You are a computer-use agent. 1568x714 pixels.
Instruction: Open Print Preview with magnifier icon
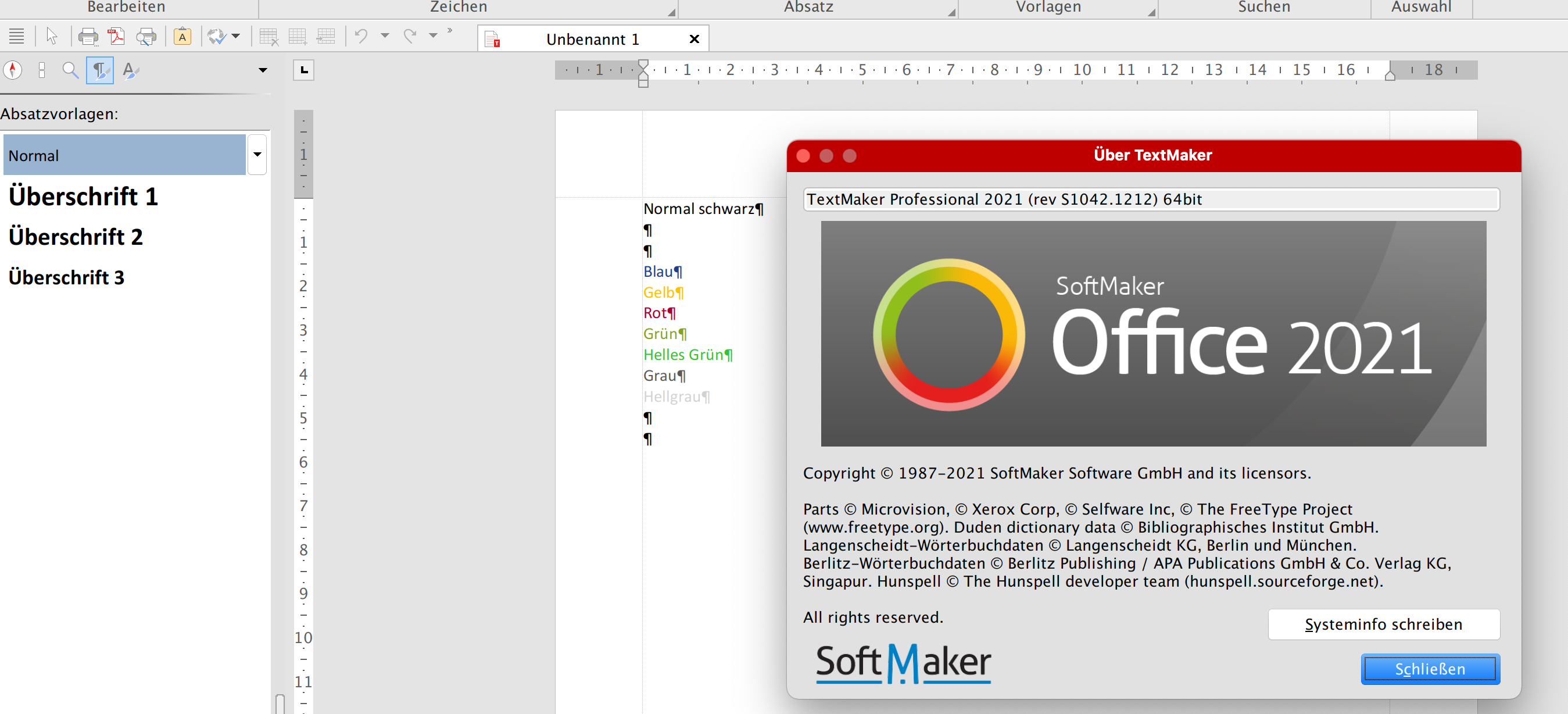point(146,37)
